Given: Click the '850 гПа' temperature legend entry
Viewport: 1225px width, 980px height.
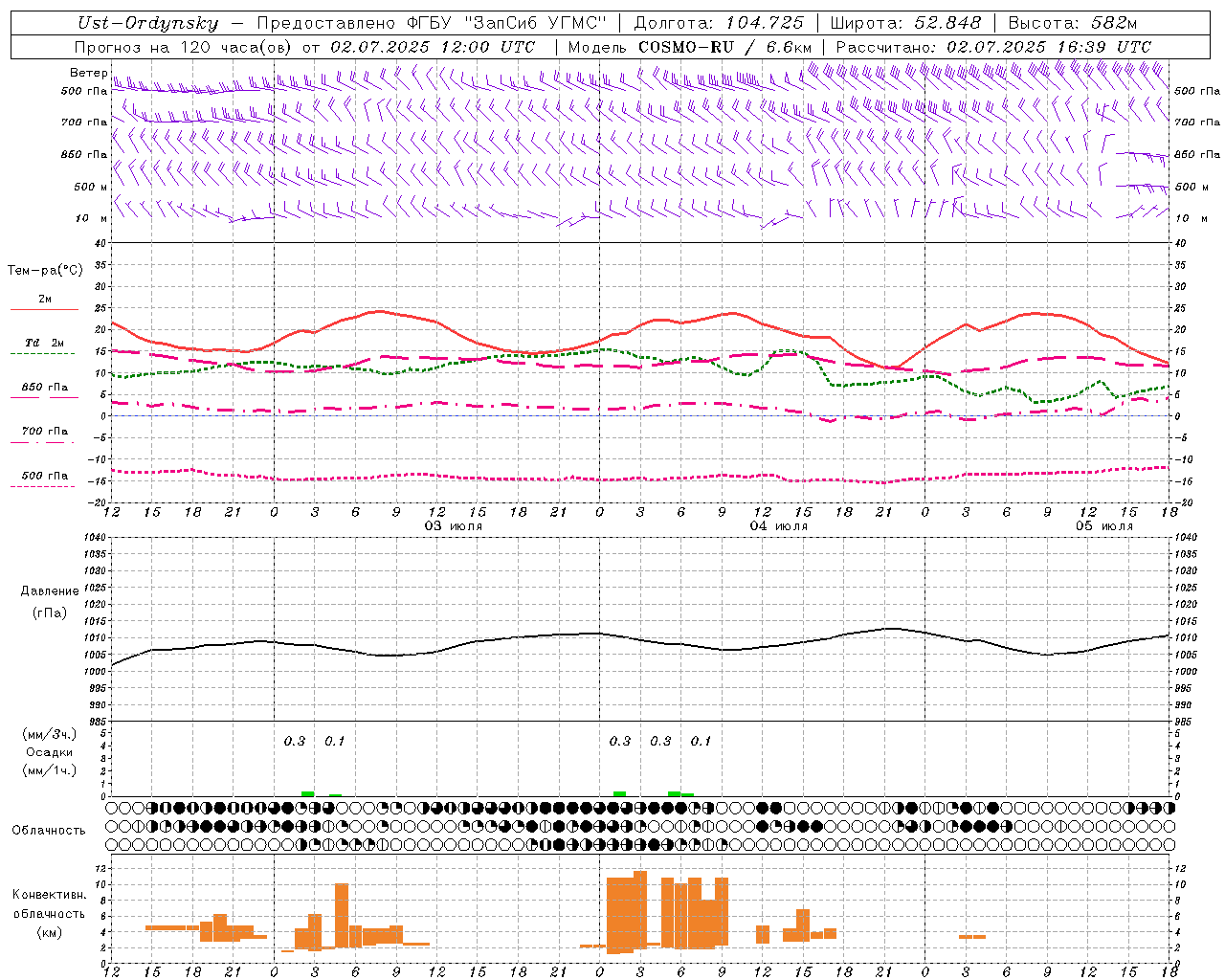Looking at the screenshot, I should pyautogui.click(x=45, y=387).
